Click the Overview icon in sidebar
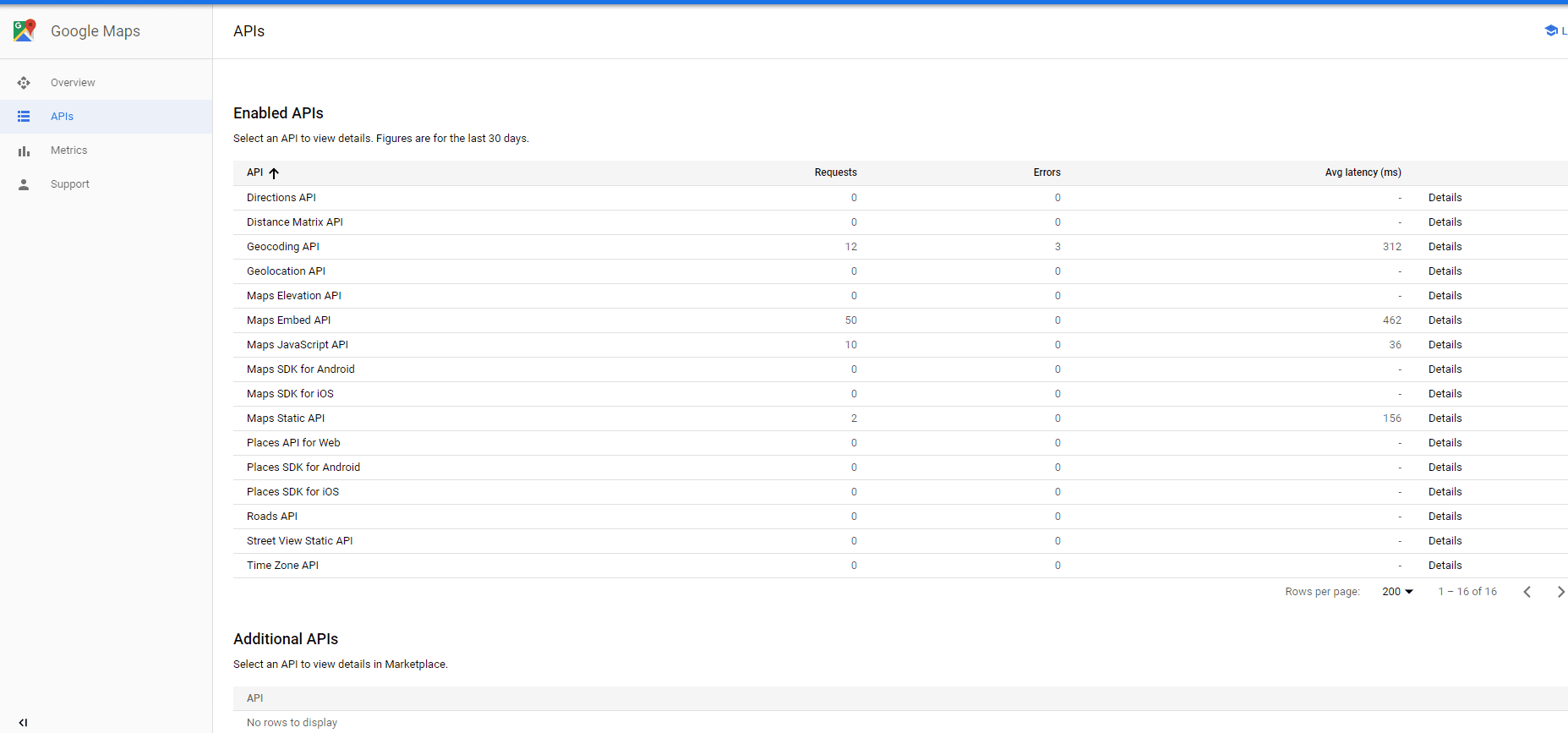Image resolution: width=1568 pixels, height=733 pixels. point(24,83)
